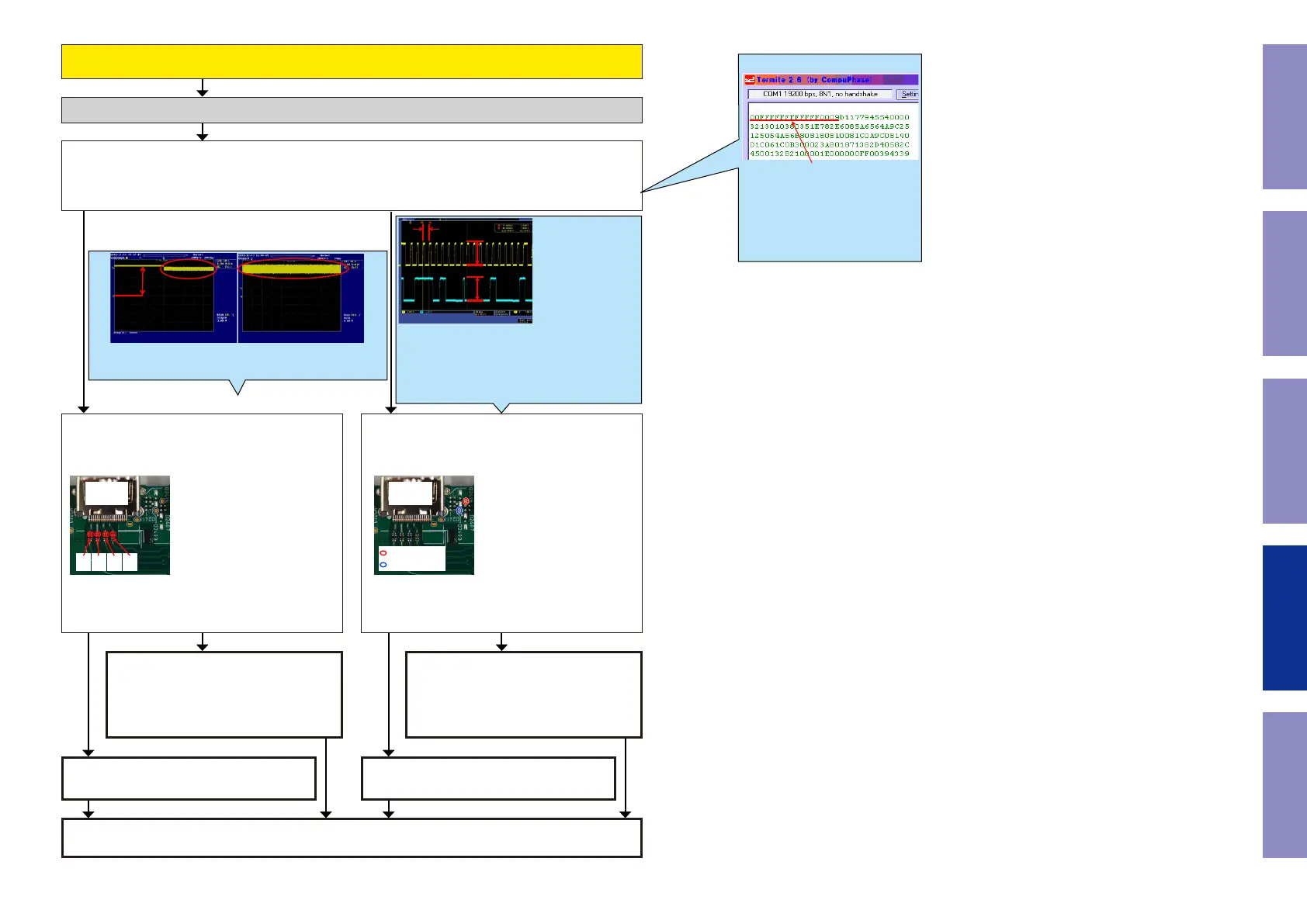Click the red circled pins on left board photo
This screenshot has width=1307, height=924.
coord(102,535)
